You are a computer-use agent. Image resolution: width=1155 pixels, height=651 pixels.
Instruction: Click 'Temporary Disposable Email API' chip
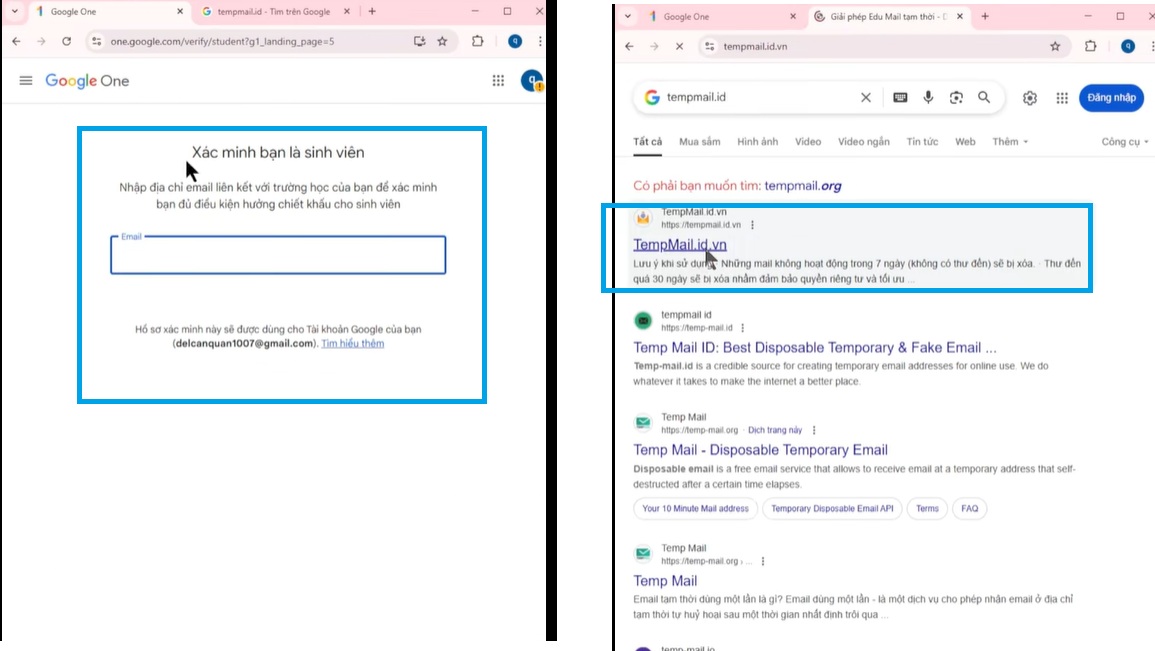[832, 508]
